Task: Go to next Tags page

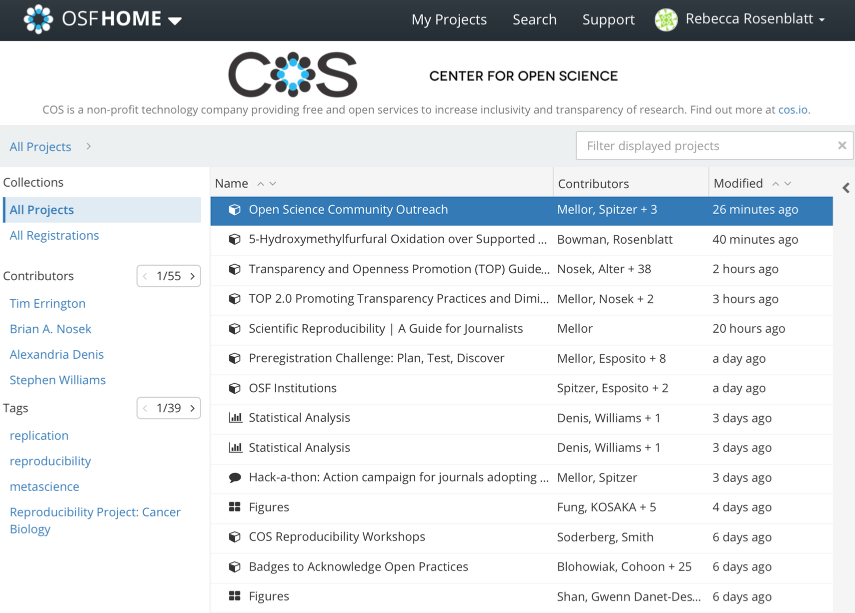Action: 192,408
